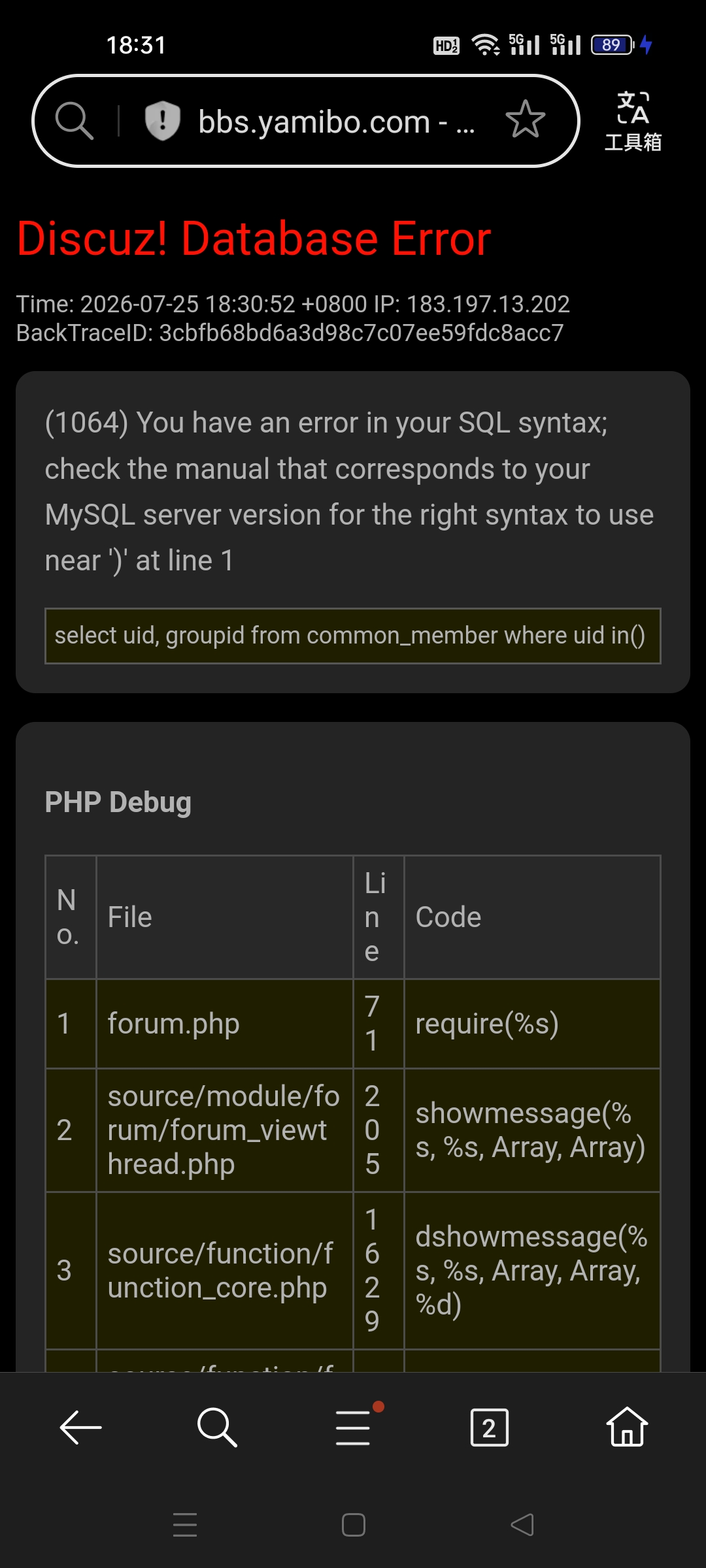Tap the PHP Debug heading
Viewport: 706px width, 1568px height.
(x=118, y=802)
